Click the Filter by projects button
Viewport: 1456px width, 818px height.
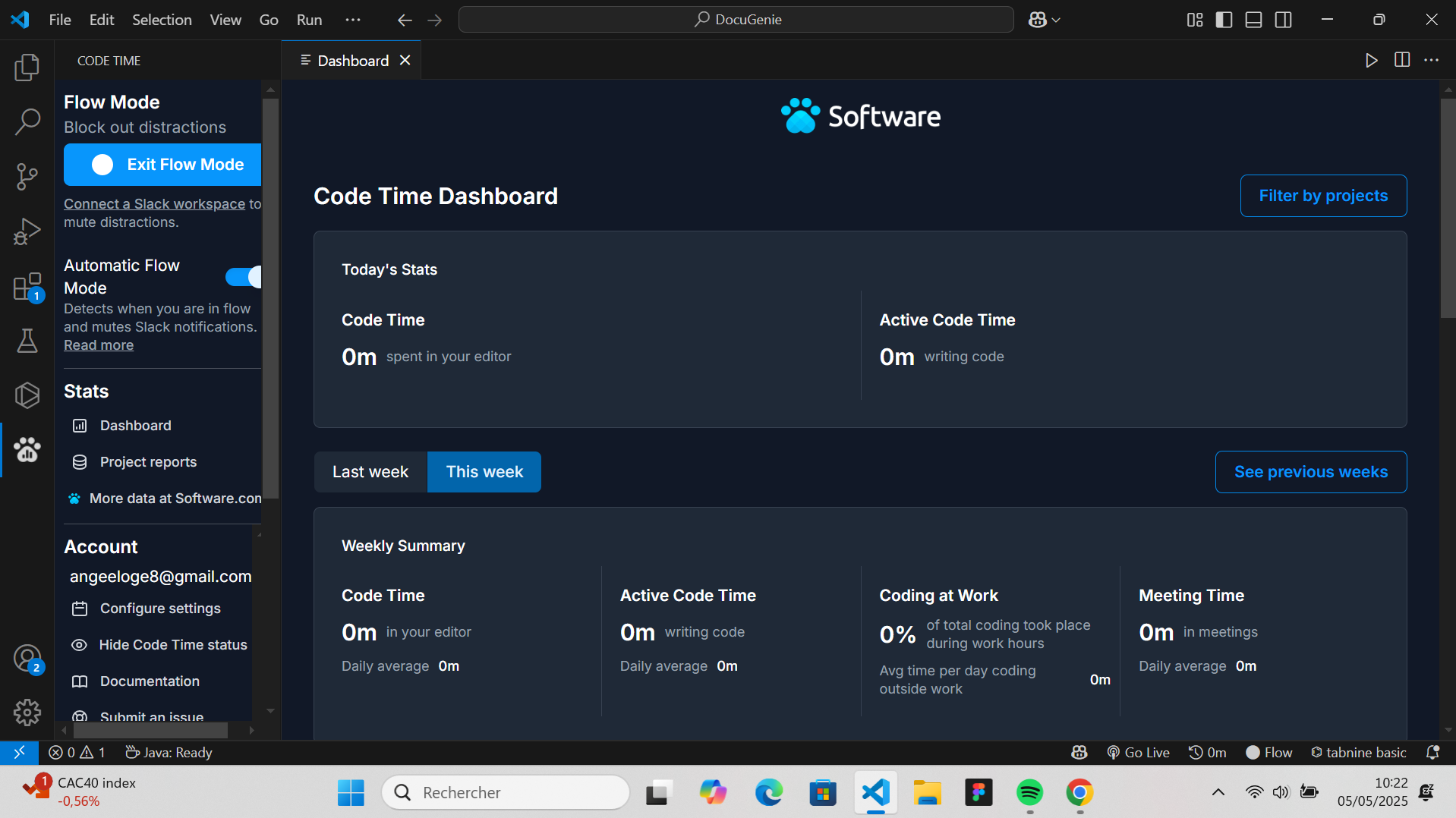pos(1323,196)
